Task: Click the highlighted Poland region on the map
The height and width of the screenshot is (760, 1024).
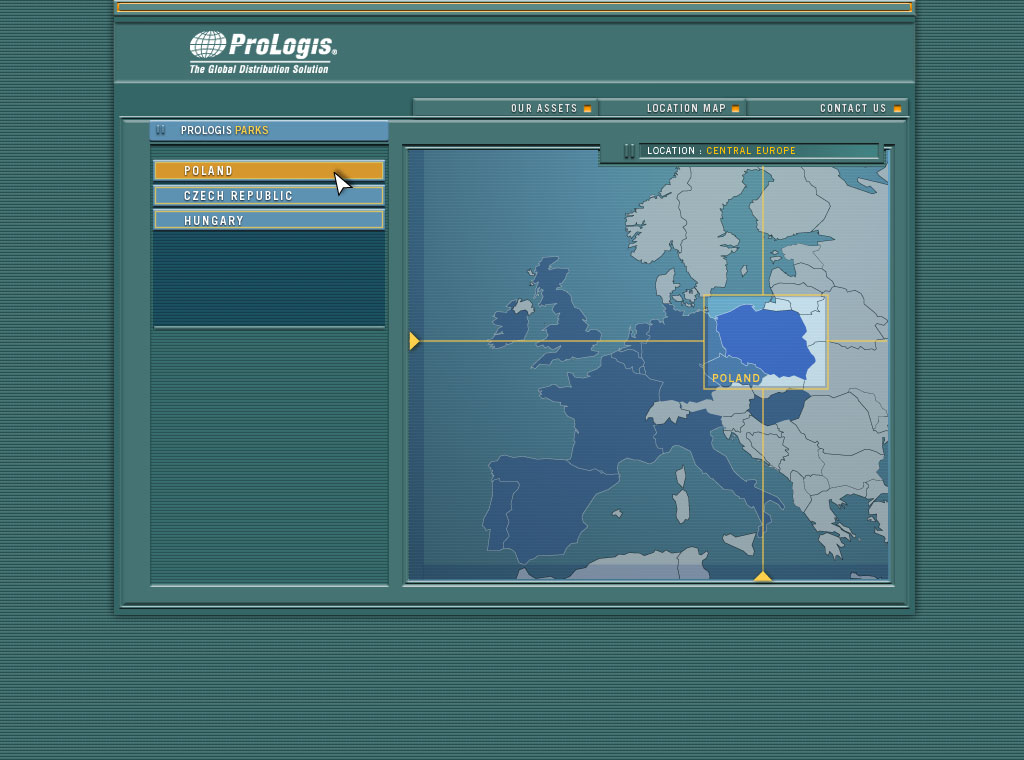Action: pyautogui.click(x=765, y=338)
